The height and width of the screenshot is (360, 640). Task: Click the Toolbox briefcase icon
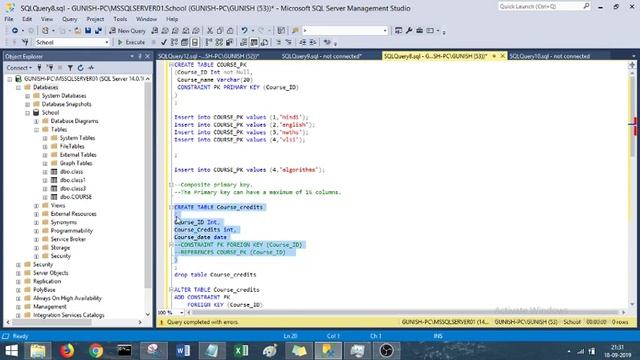[420, 31]
